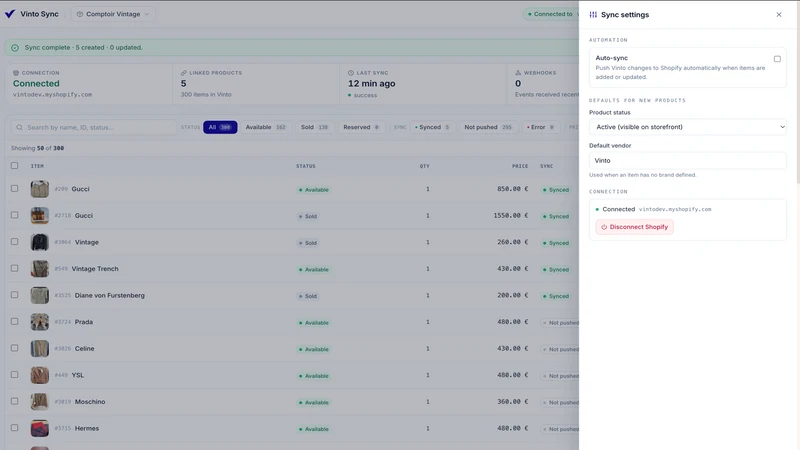Filter by Error sync status
Screen dimensions: 800x450
point(540,127)
